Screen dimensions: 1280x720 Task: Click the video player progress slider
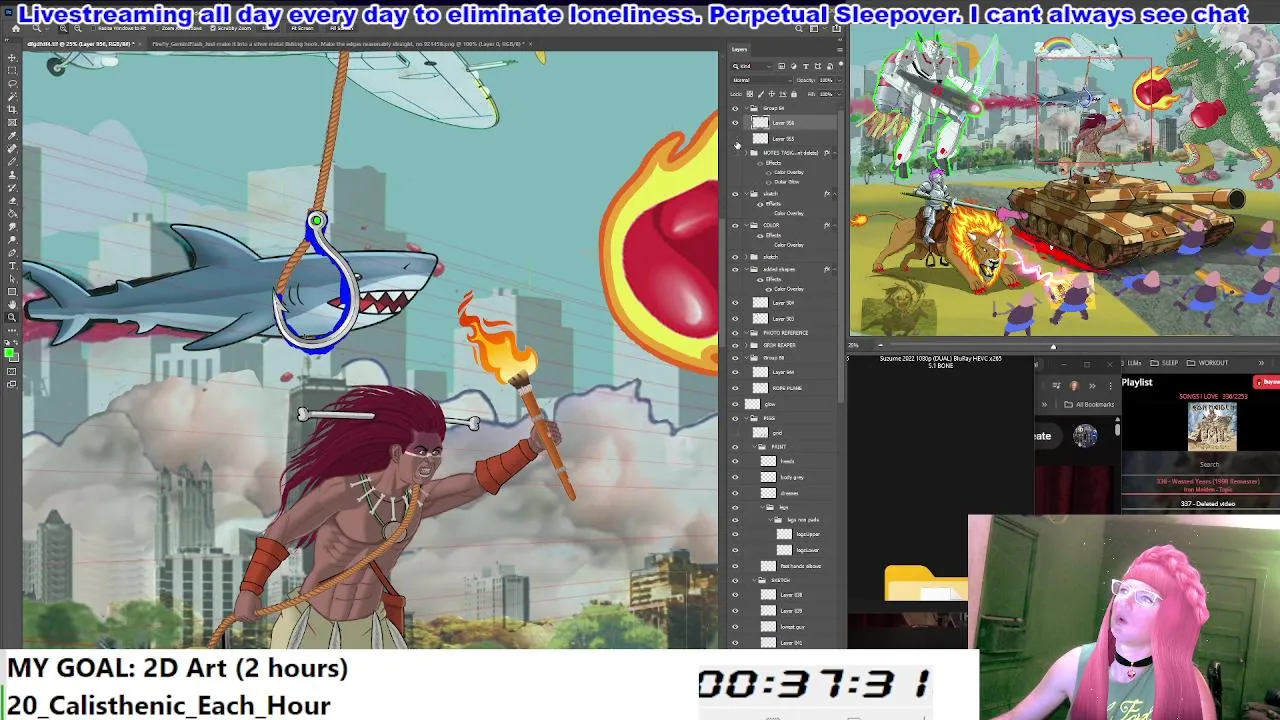click(1052, 347)
